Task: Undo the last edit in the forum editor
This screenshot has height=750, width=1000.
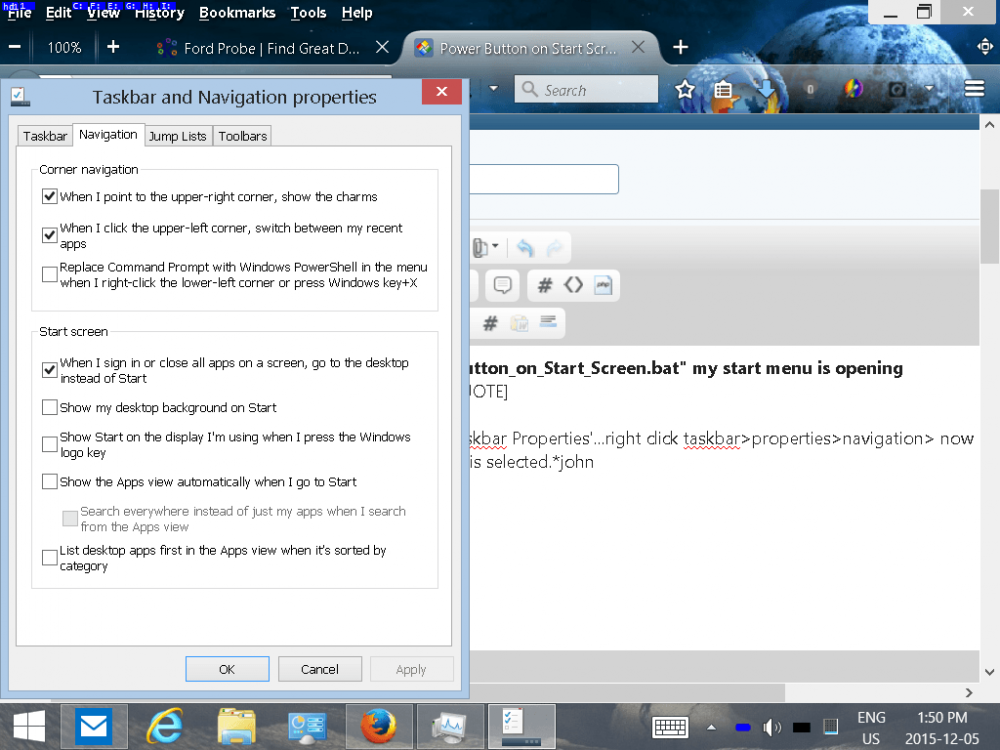Action: coord(524,247)
